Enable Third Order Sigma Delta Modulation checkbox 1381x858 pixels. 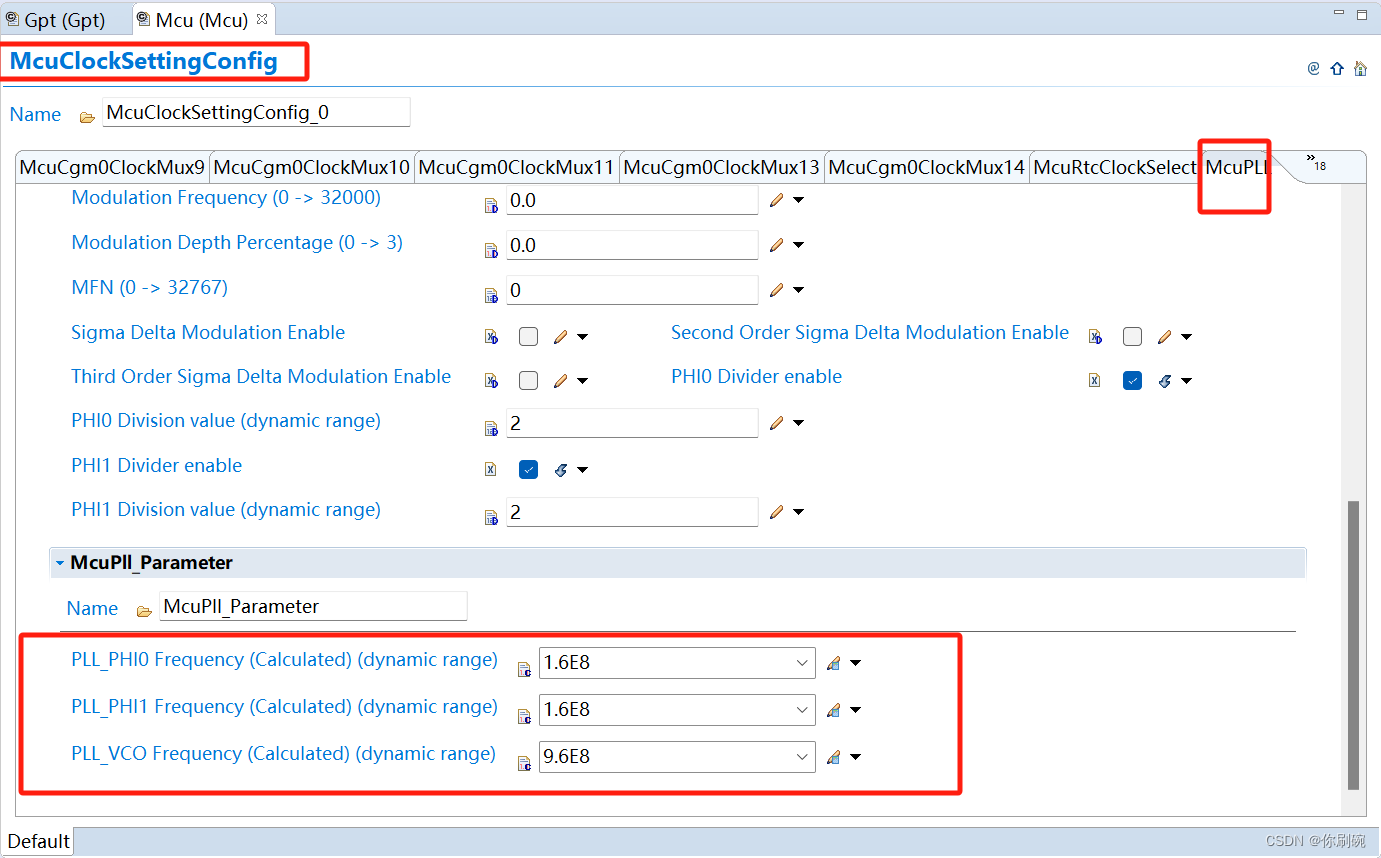click(529, 381)
